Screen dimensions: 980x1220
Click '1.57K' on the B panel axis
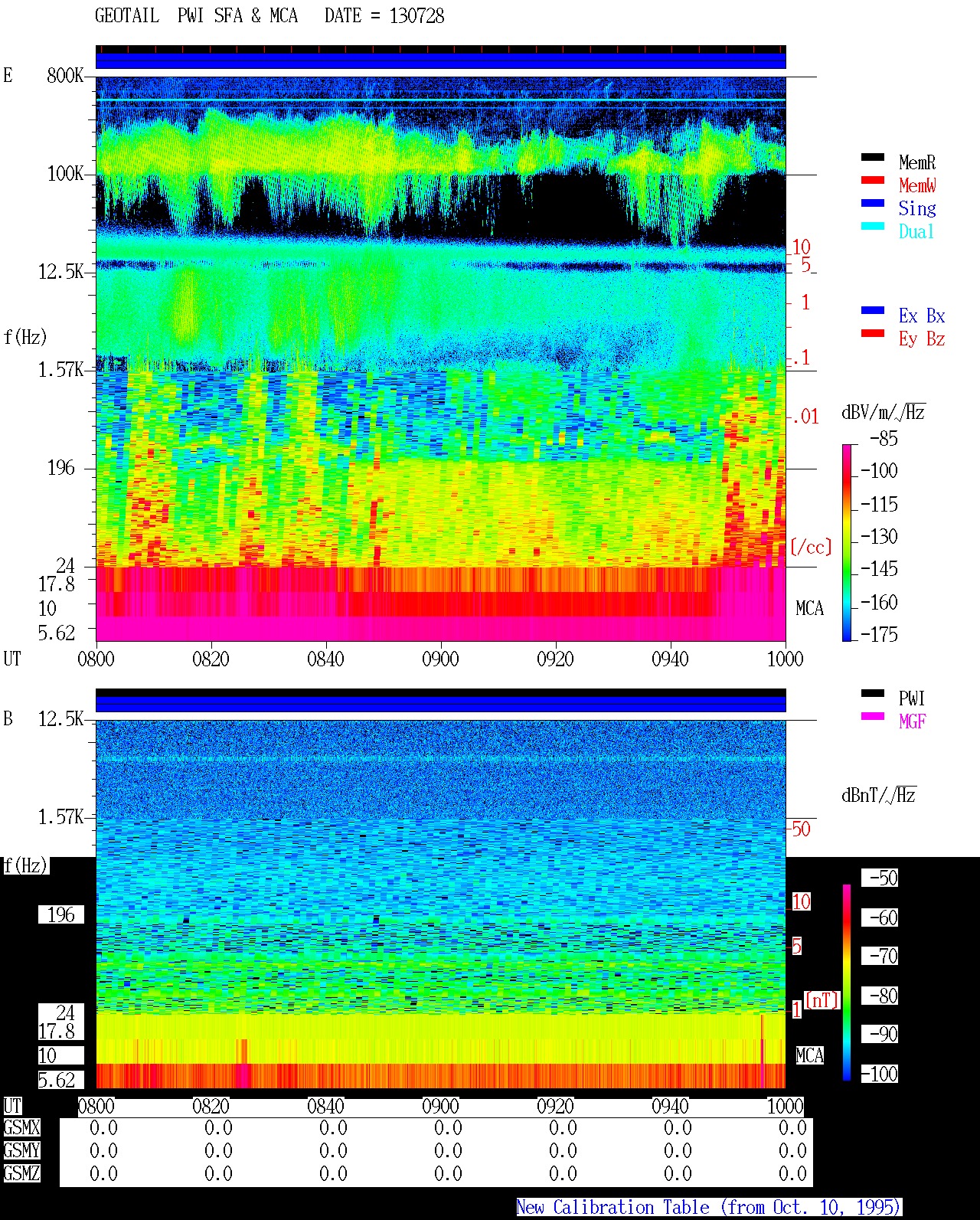61,817
